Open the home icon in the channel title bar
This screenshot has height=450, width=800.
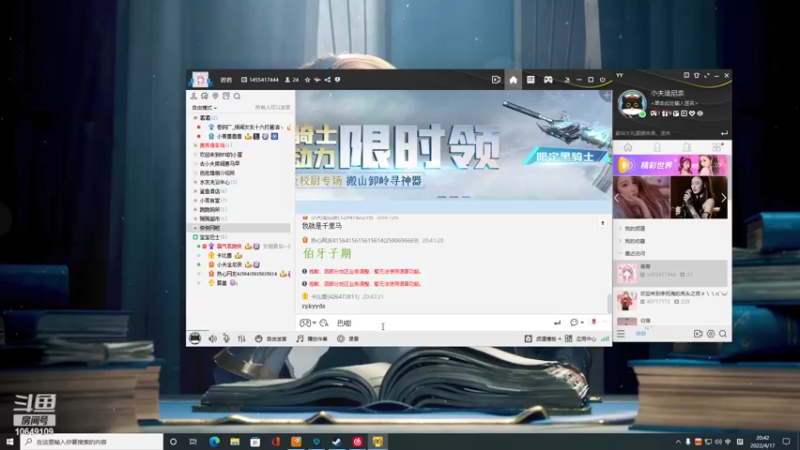coord(513,80)
